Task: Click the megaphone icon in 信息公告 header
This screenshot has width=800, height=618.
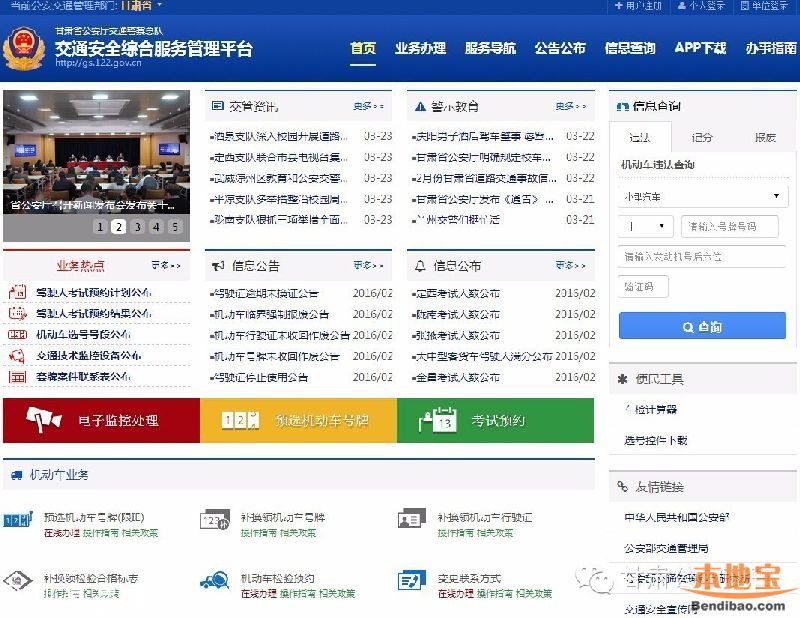Action: tap(218, 266)
